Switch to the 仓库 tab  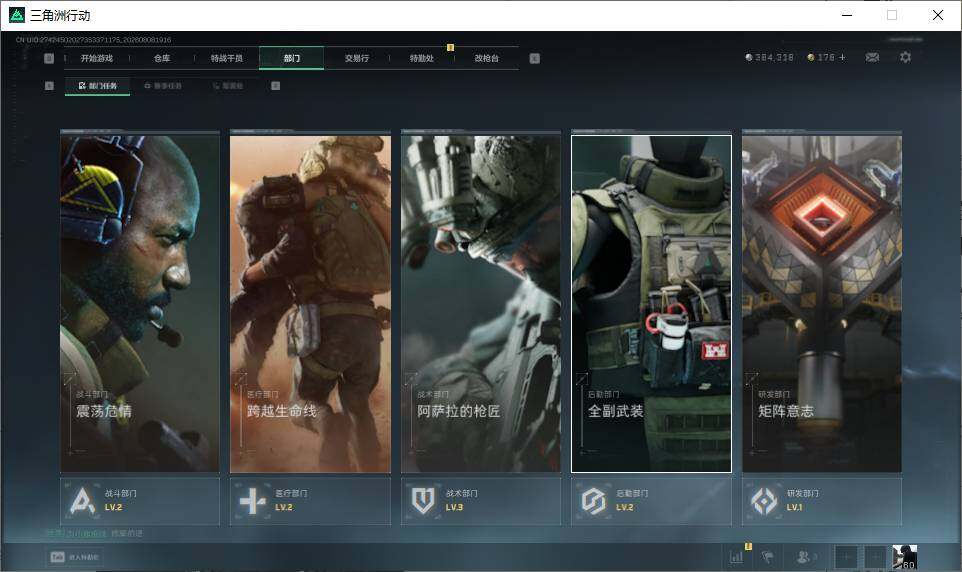pos(162,58)
